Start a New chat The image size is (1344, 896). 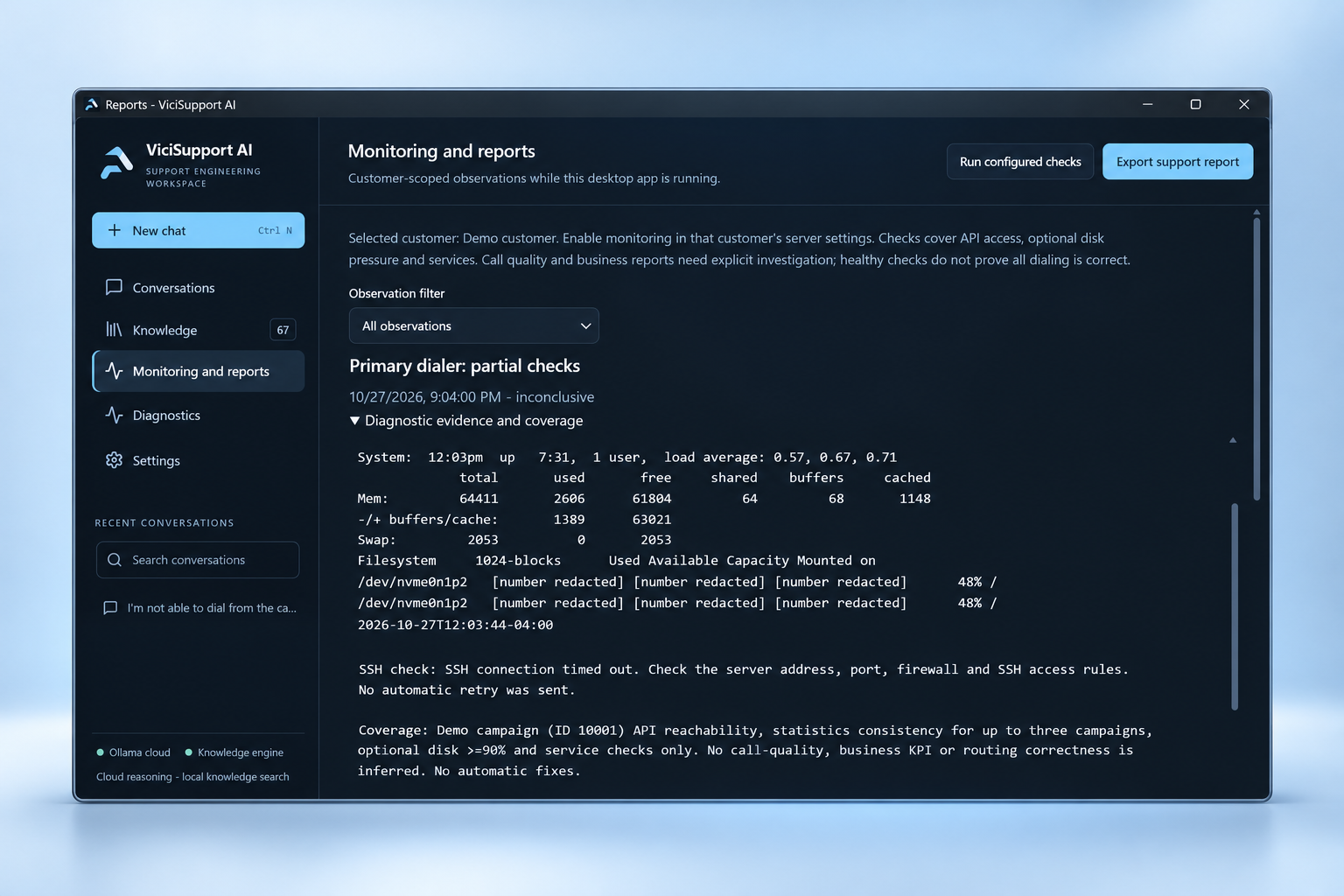[199, 230]
